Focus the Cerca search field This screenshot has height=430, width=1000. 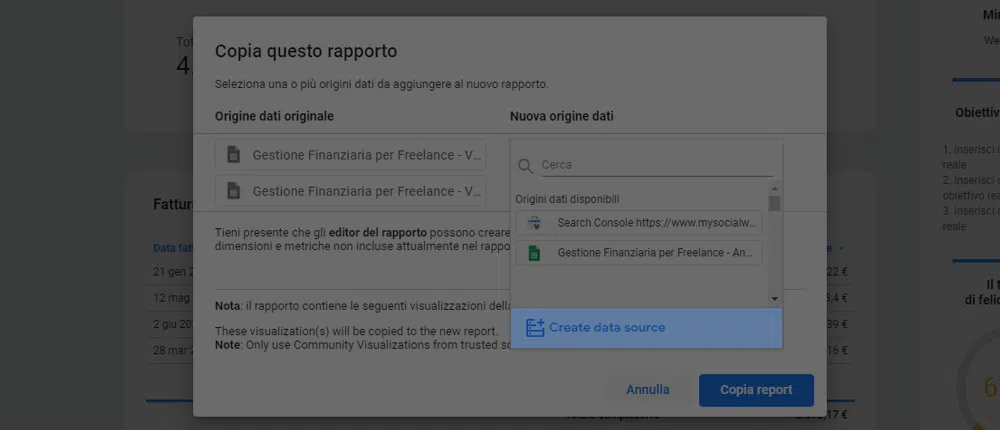[x=655, y=165]
